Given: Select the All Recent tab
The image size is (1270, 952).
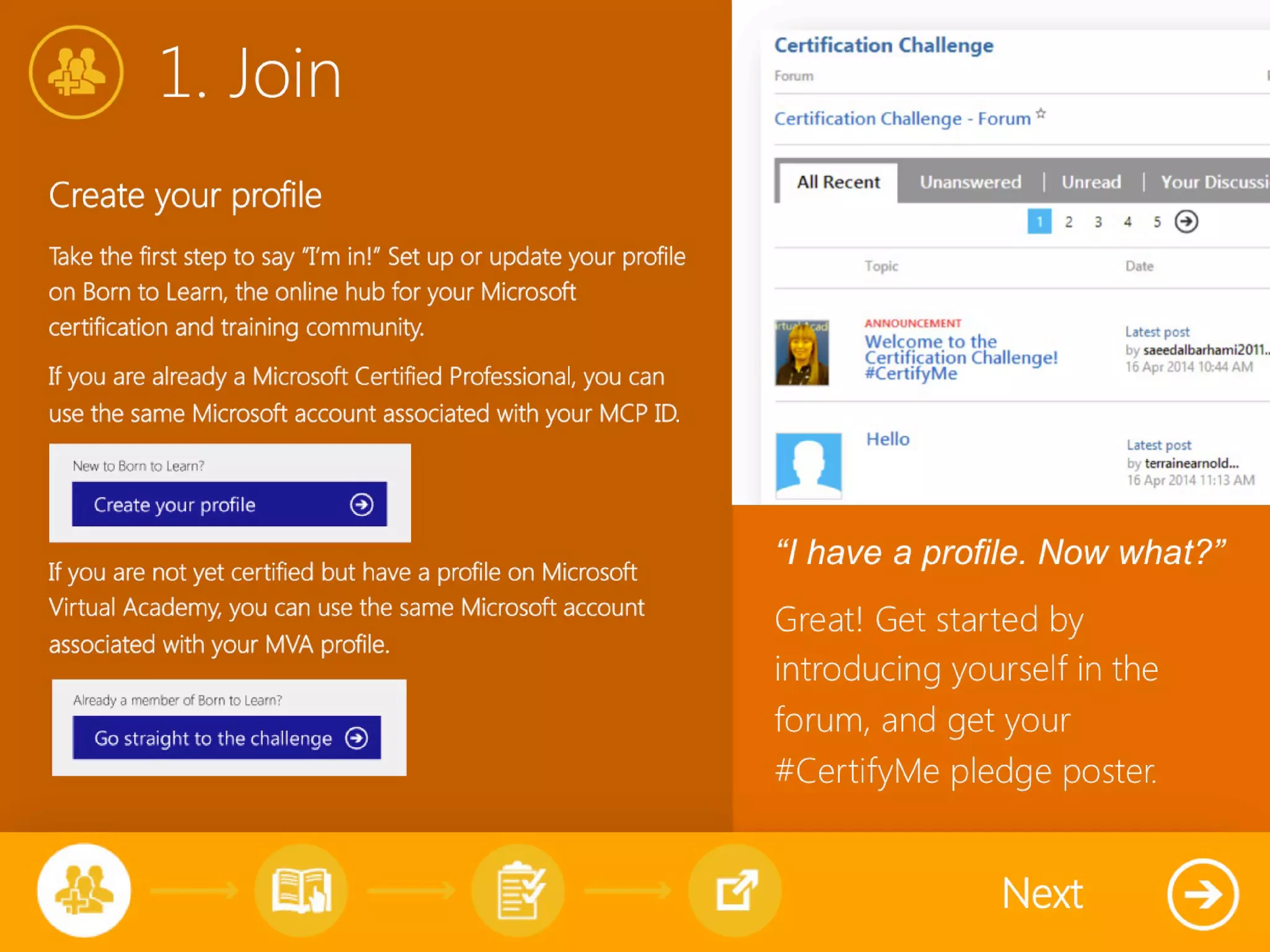Looking at the screenshot, I should (838, 182).
